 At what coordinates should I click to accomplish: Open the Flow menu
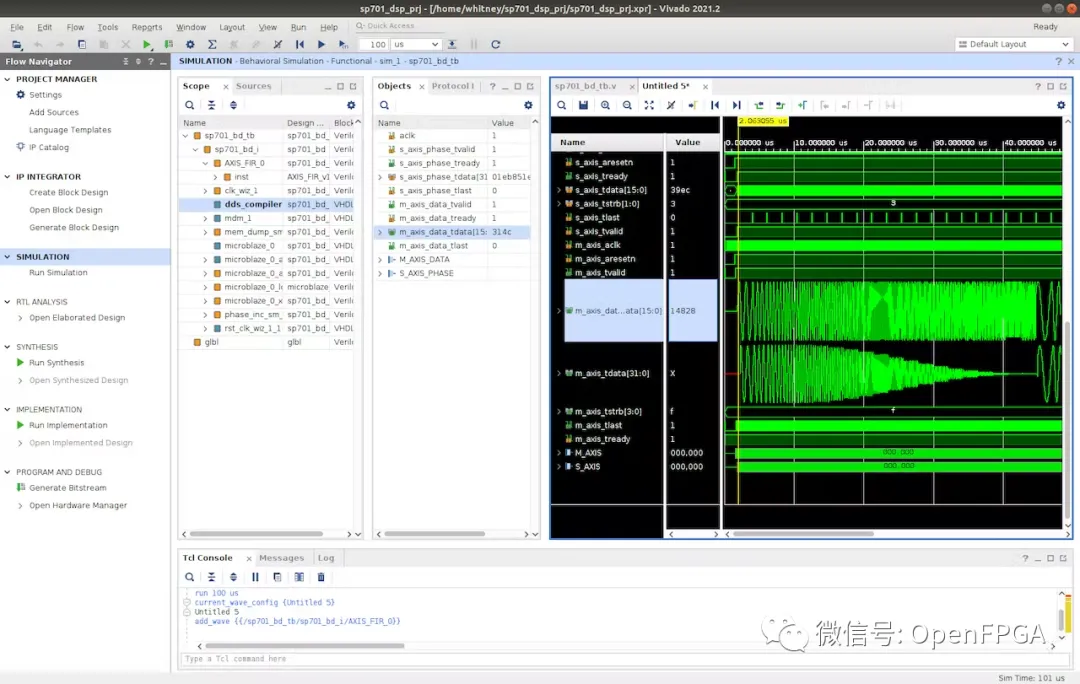tap(75, 27)
